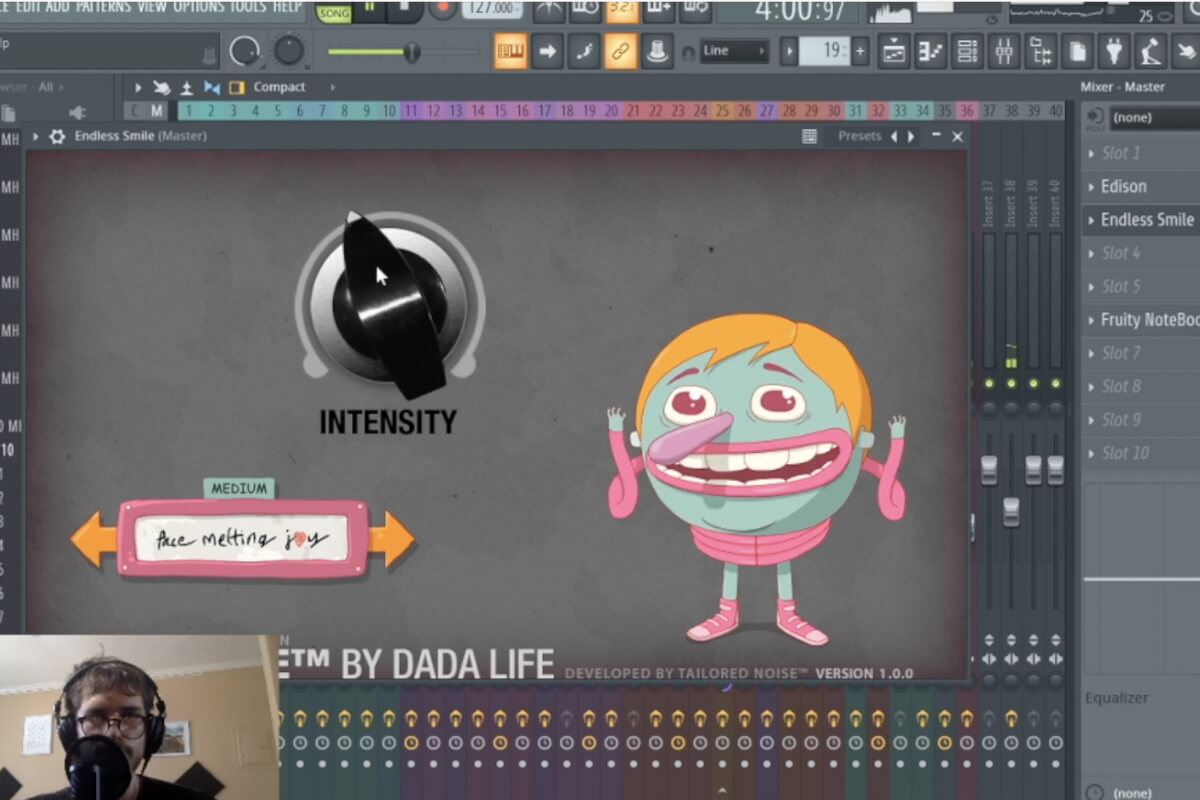The width and height of the screenshot is (1200, 800).
Task: Click the orange right arrow beside the preset name
Action: click(390, 539)
